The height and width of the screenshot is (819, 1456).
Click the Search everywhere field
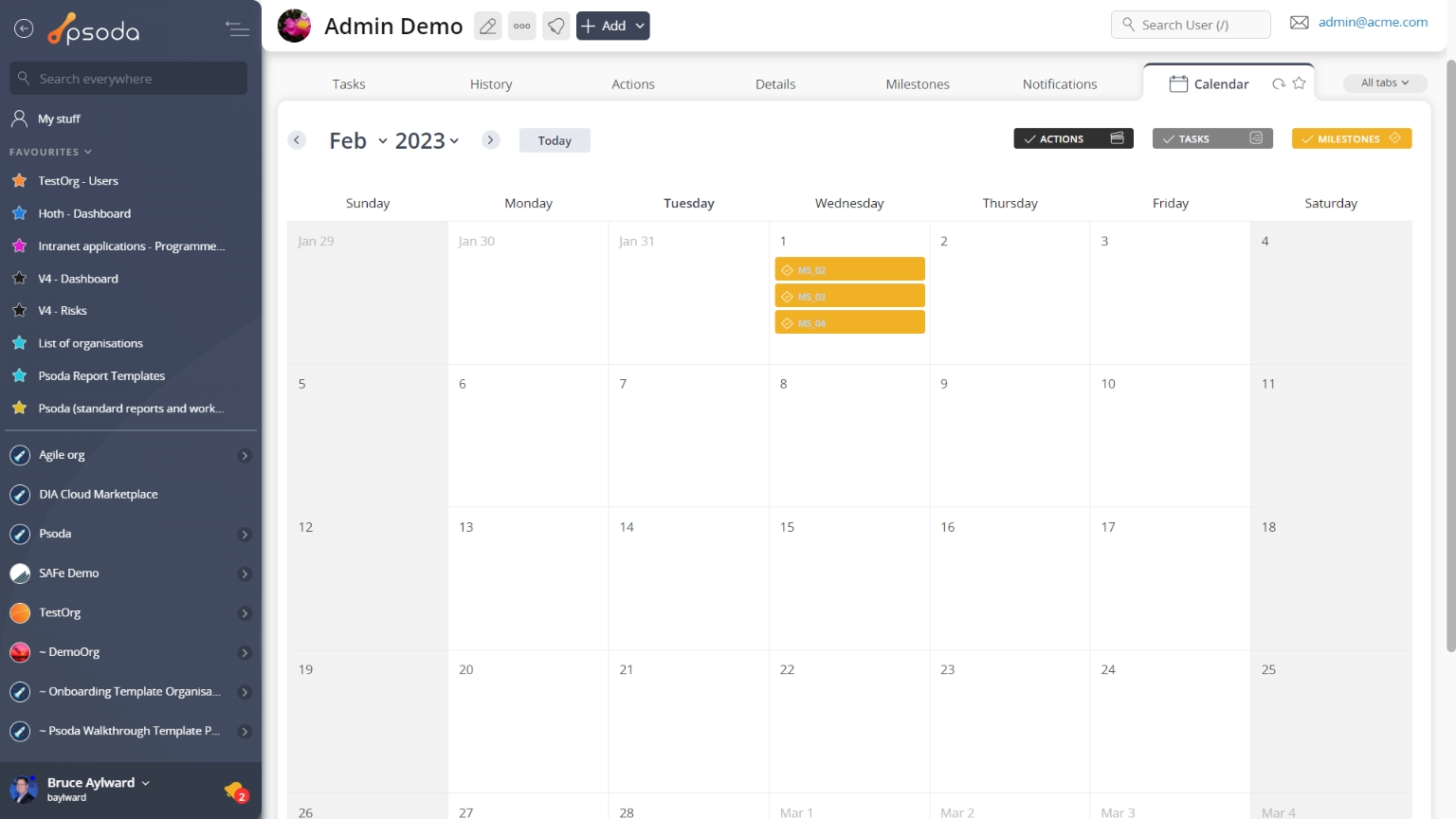click(x=129, y=79)
